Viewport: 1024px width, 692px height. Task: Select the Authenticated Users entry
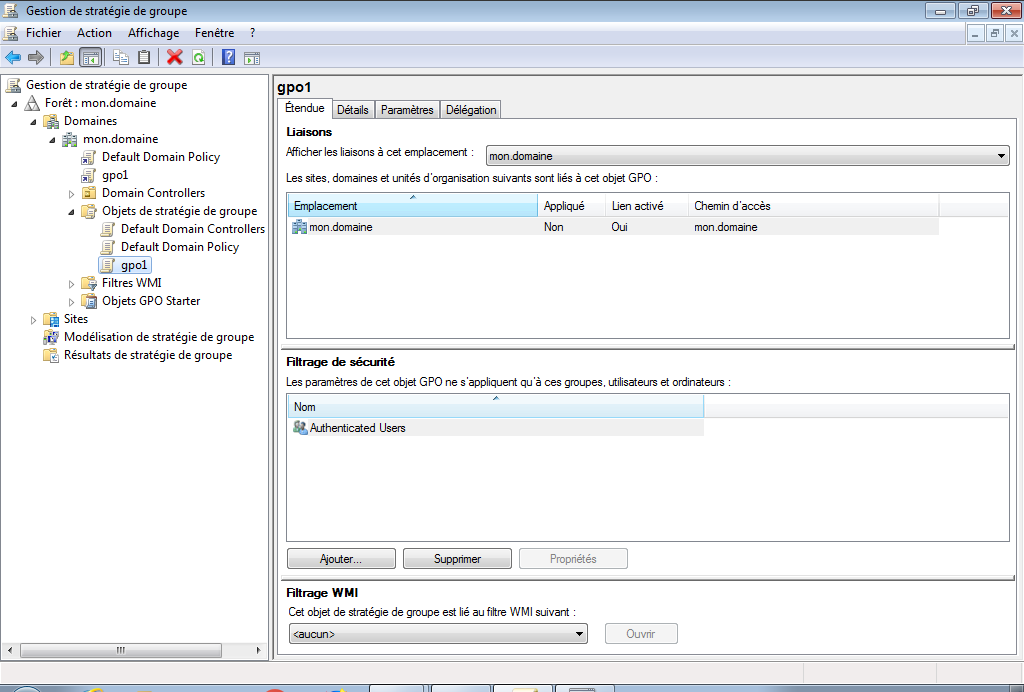point(496,428)
